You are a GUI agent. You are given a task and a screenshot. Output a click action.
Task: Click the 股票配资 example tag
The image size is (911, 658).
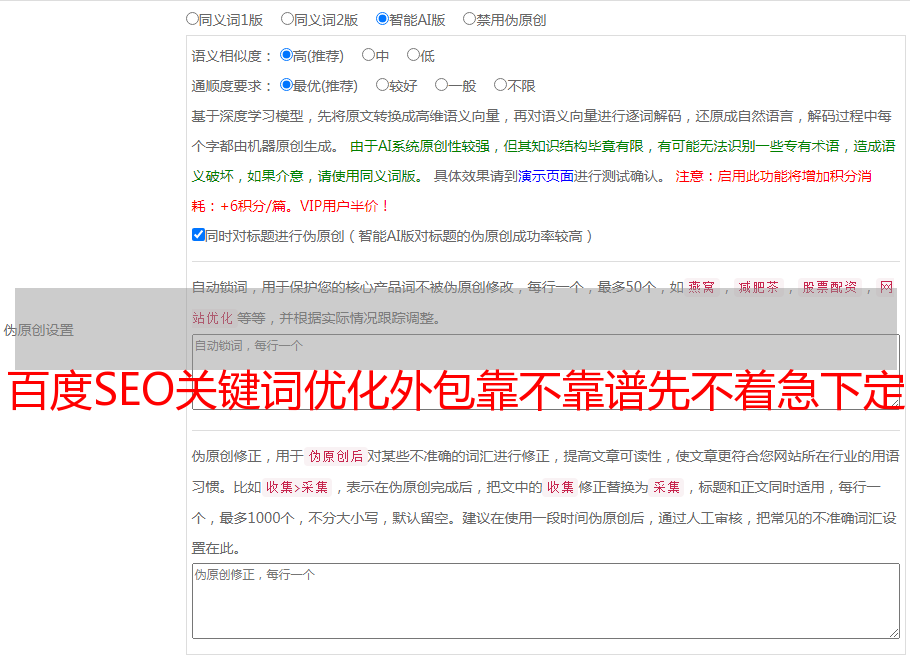click(x=830, y=287)
